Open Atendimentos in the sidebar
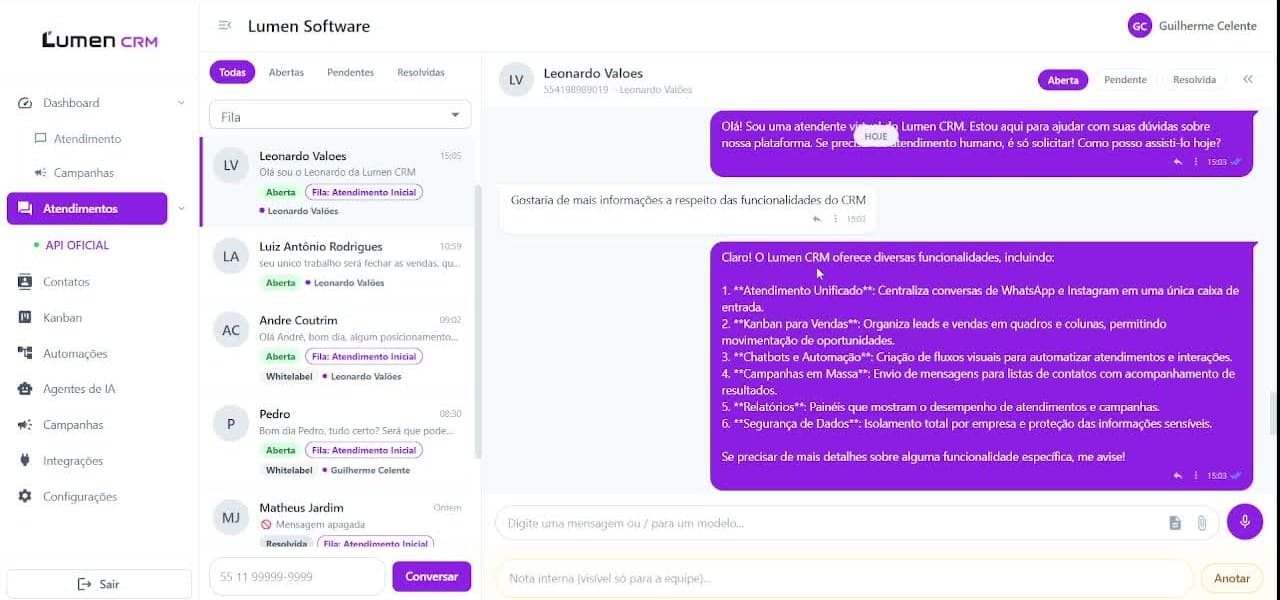Screen dimensions: 1280x600 point(87,209)
